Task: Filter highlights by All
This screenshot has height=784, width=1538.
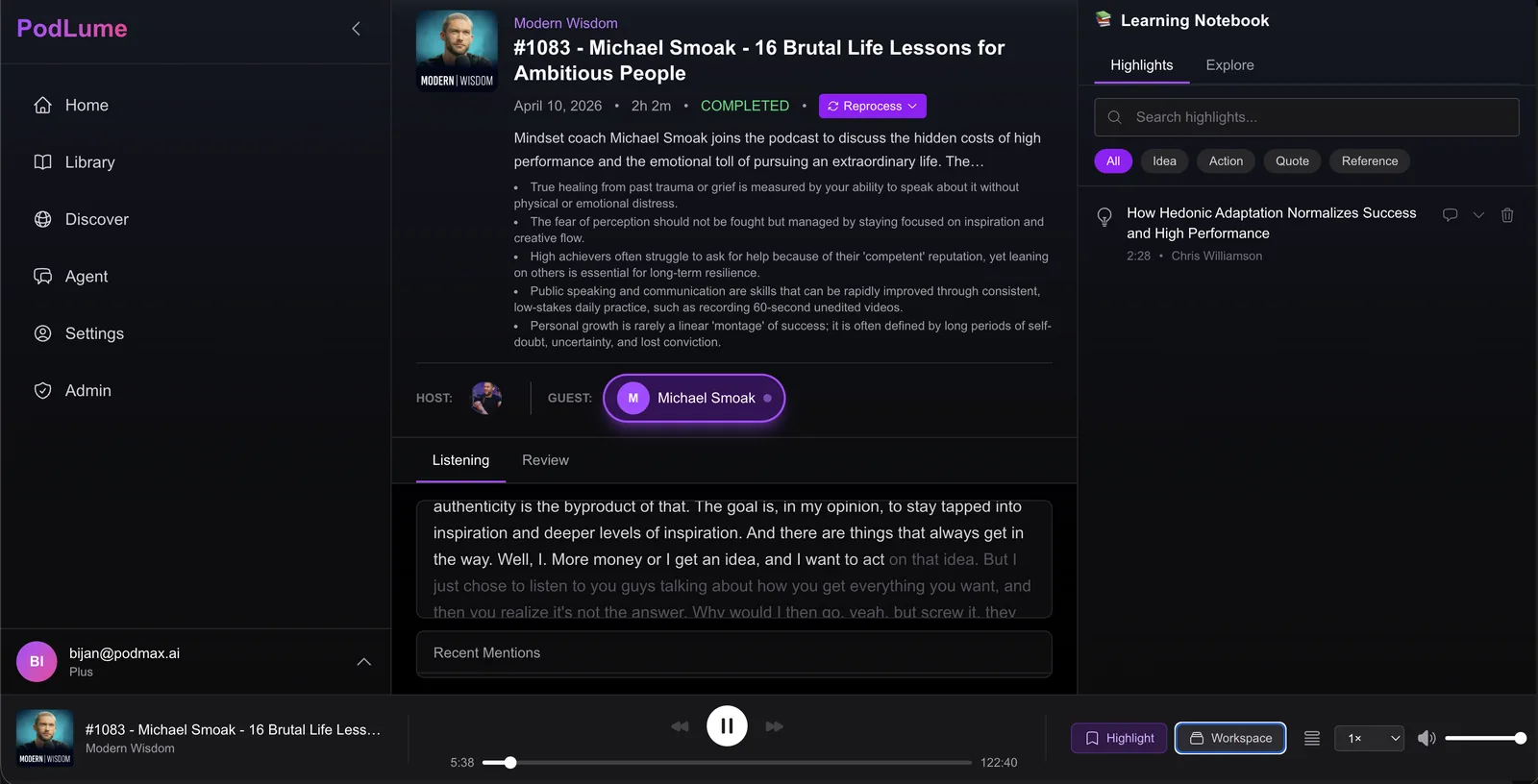Action: point(1113,161)
